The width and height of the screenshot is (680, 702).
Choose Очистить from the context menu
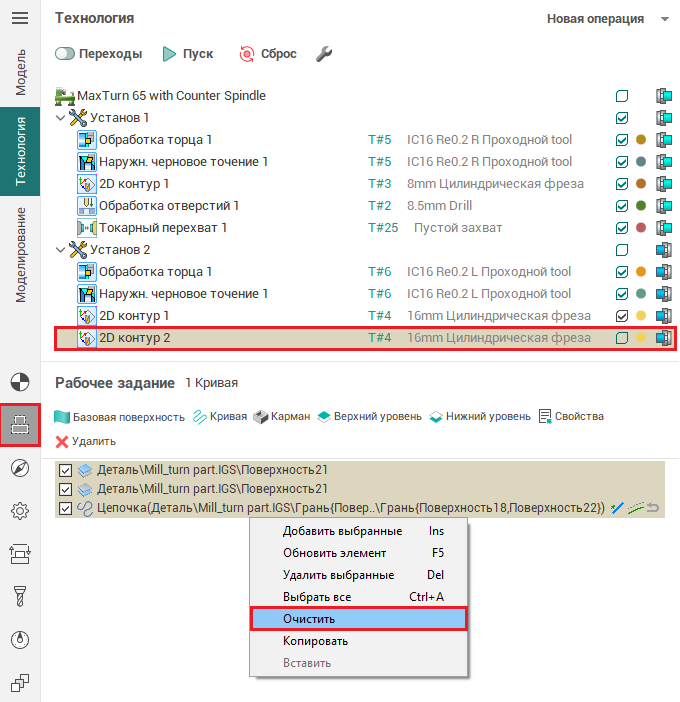(358, 619)
